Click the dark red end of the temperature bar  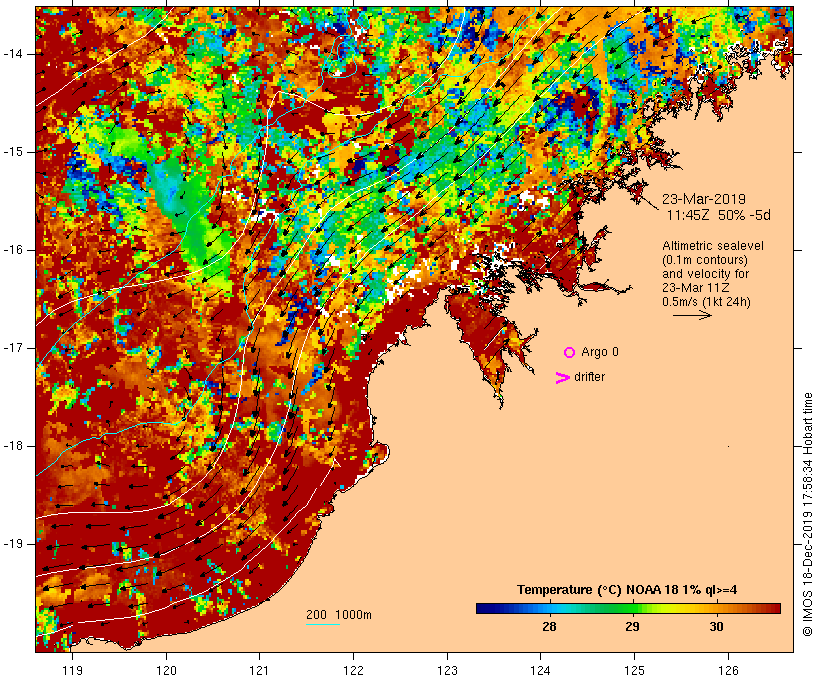775,608
